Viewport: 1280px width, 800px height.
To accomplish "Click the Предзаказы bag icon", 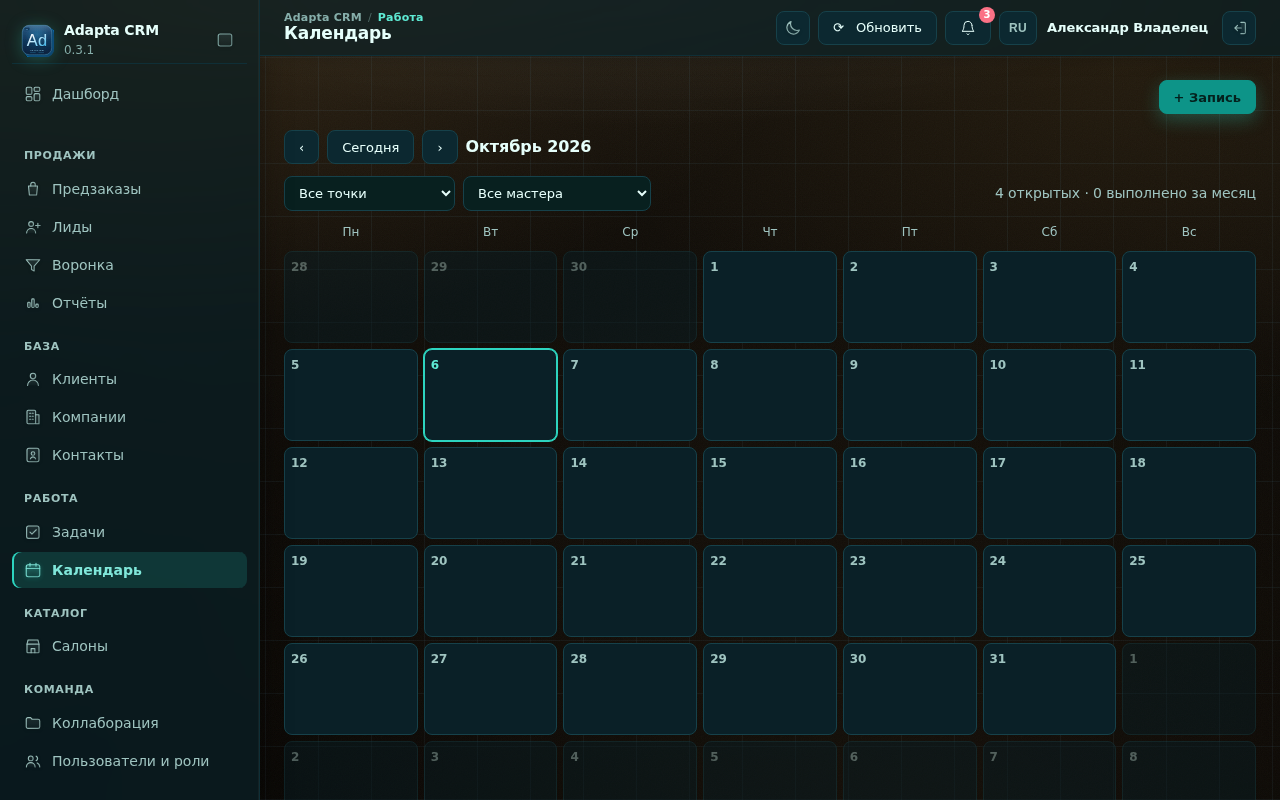I will tap(33, 189).
